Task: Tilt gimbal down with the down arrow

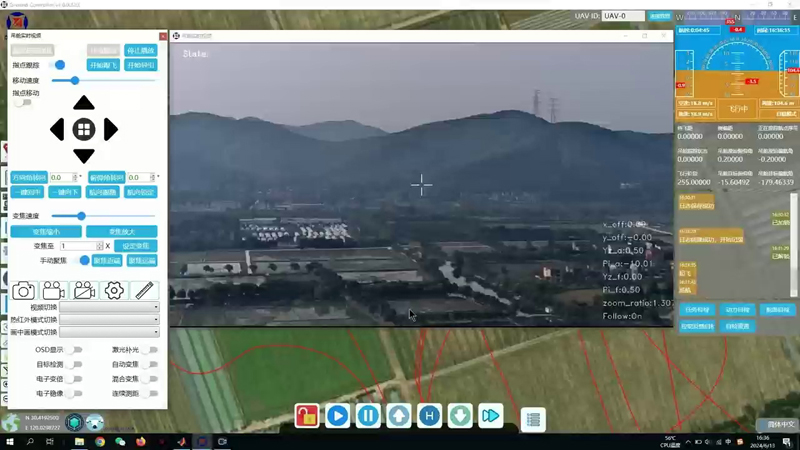Action: (84, 156)
